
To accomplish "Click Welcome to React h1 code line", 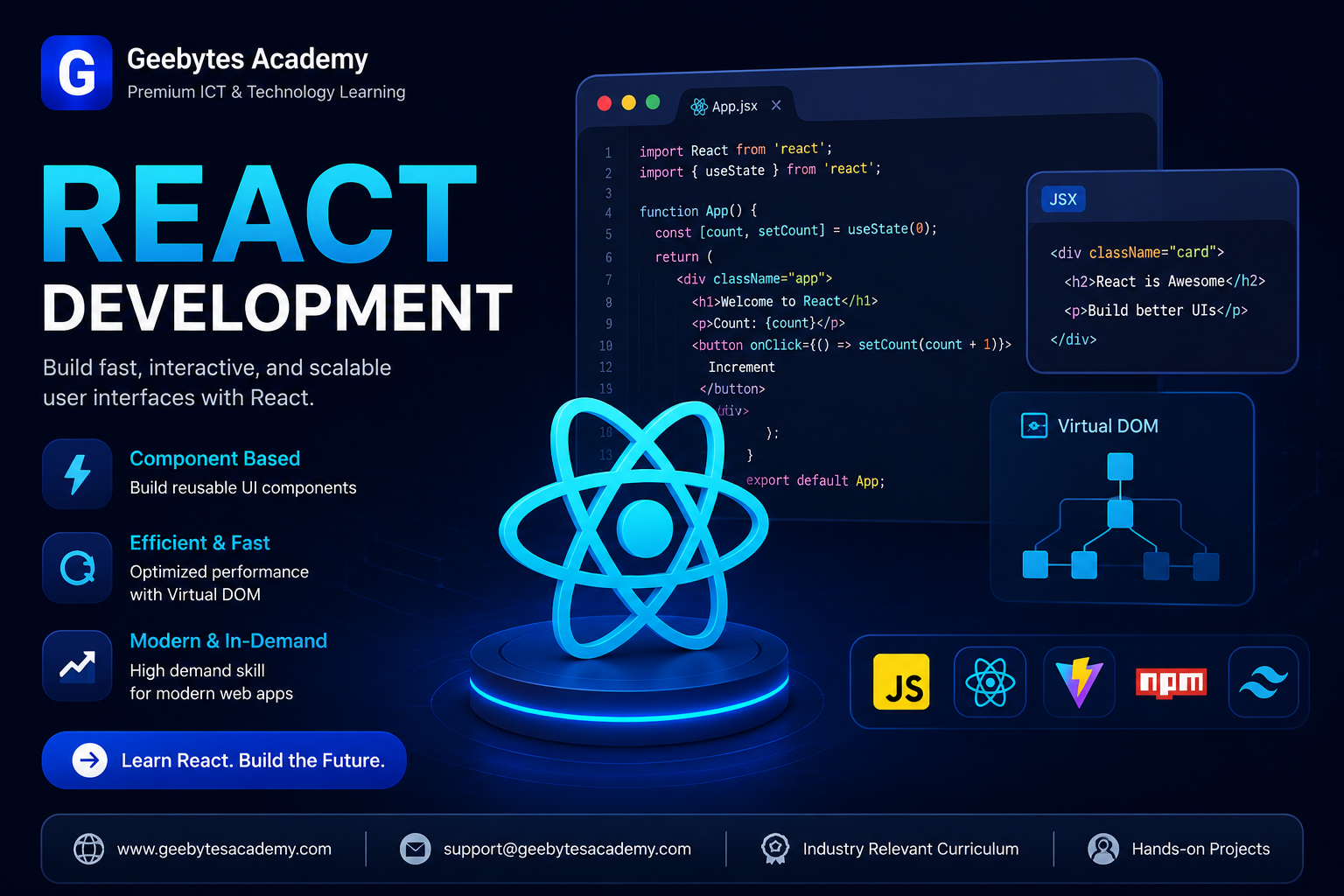I will pyautogui.click(x=785, y=301).
